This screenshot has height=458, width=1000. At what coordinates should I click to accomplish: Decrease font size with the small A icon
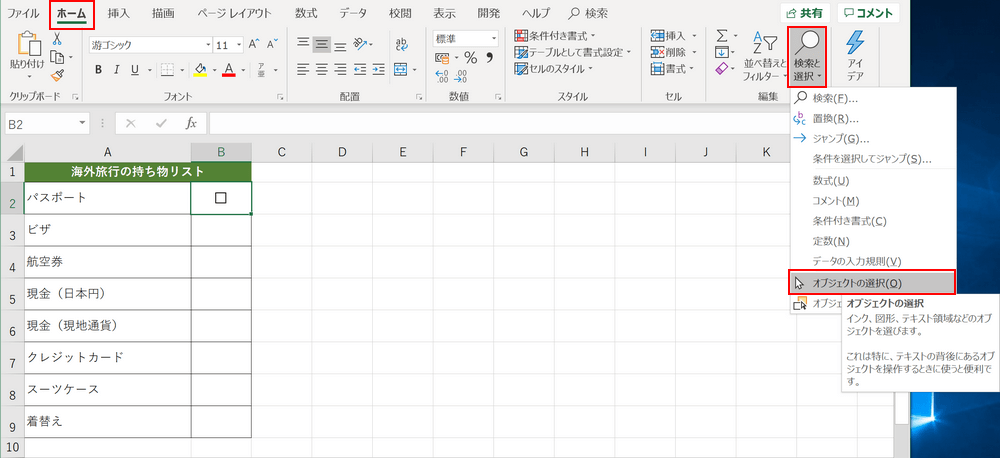272,45
